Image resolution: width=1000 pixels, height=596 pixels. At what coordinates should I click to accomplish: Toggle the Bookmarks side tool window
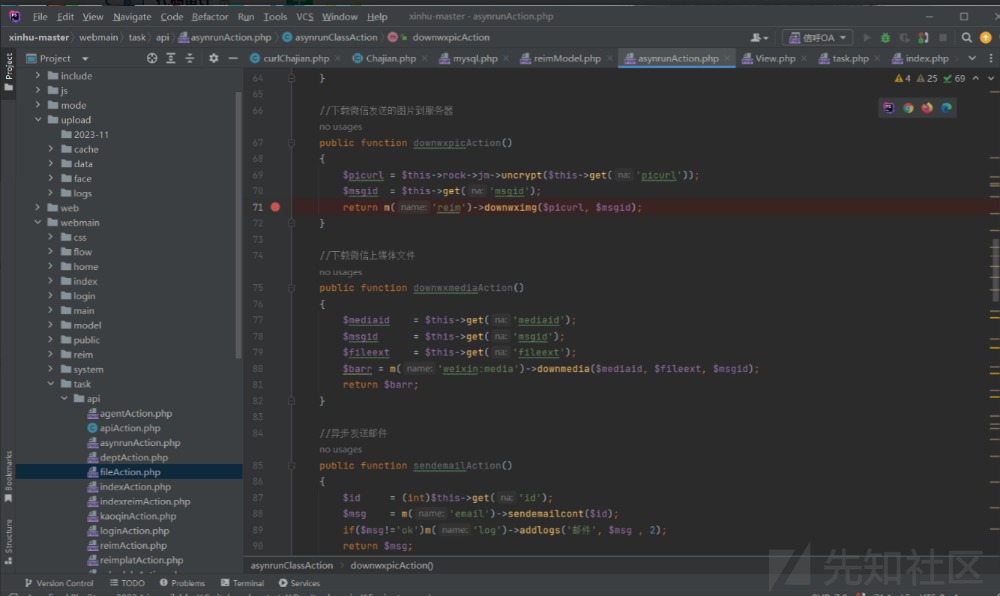click(8, 475)
